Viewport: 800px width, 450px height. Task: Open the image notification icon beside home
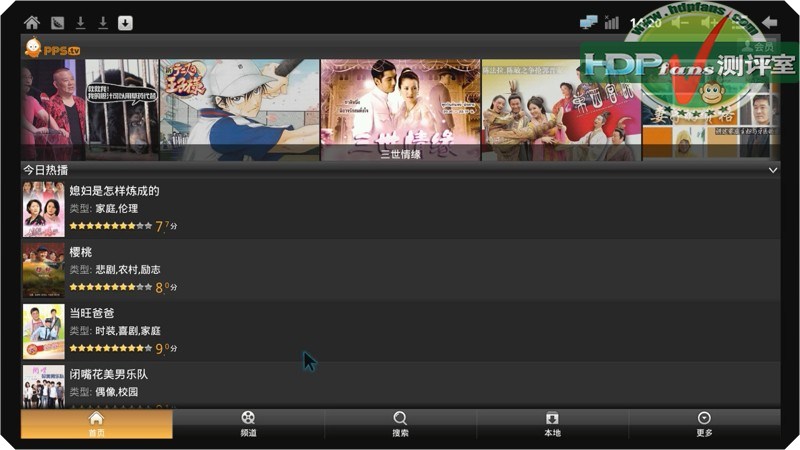pyautogui.click(x=58, y=23)
